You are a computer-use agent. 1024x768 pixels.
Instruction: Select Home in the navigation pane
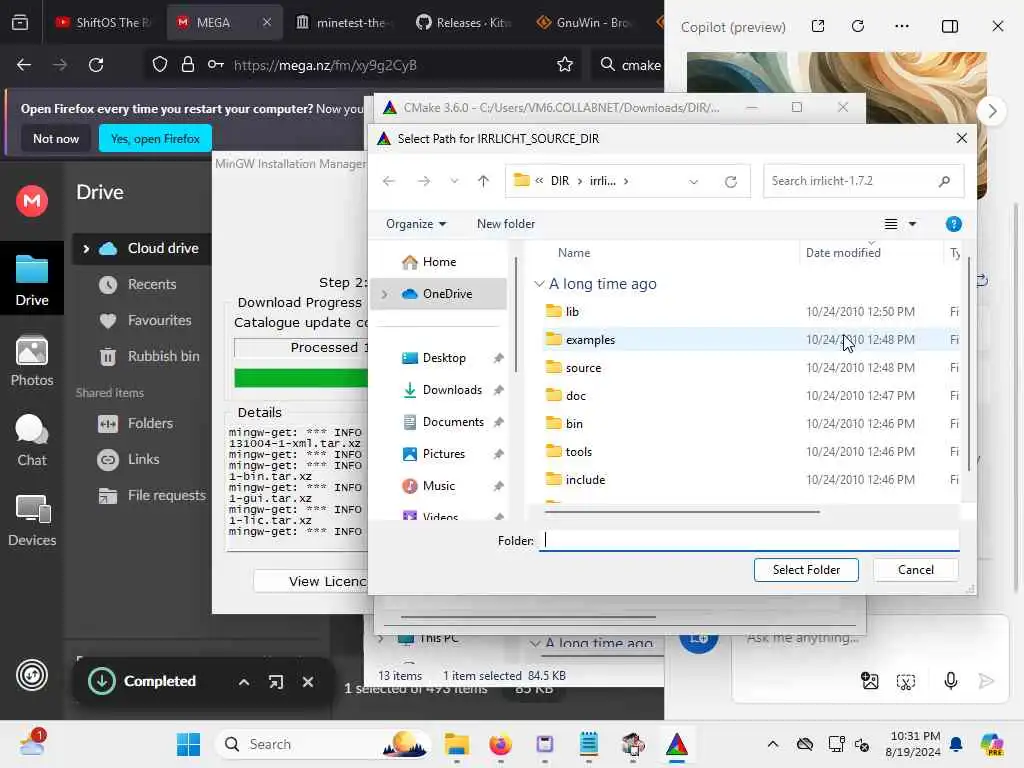pyautogui.click(x=438, y=262)
